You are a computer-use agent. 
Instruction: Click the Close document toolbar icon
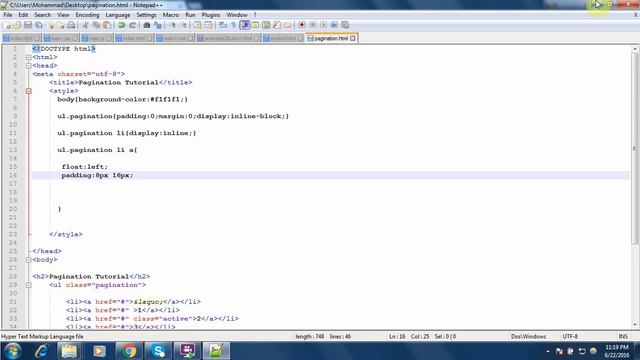pyautogui.click(x=51, y=25)
